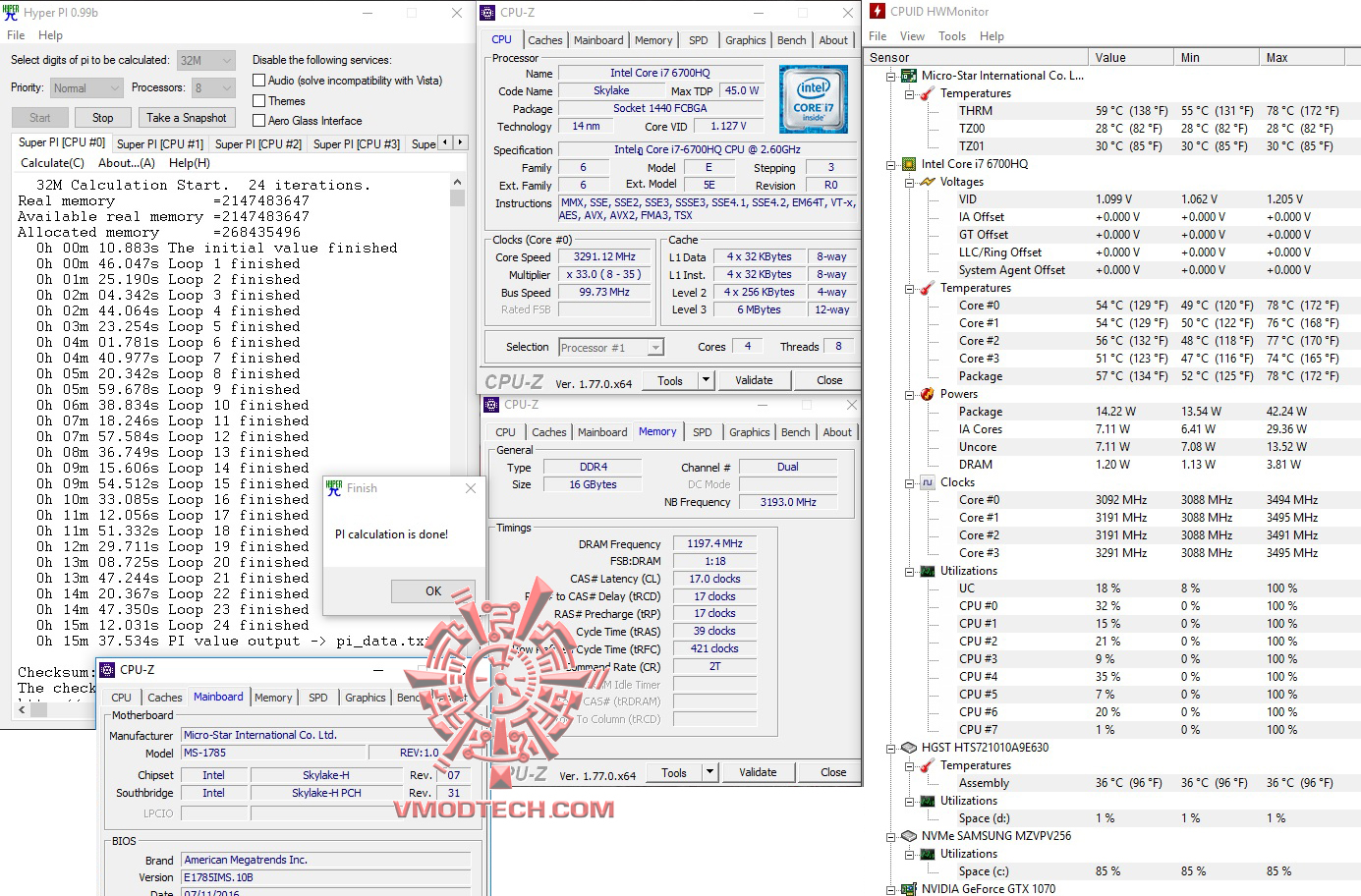
Task: Click the up arrow of the Hyper PI log scrollbar
Action: [x=457, y=183]
